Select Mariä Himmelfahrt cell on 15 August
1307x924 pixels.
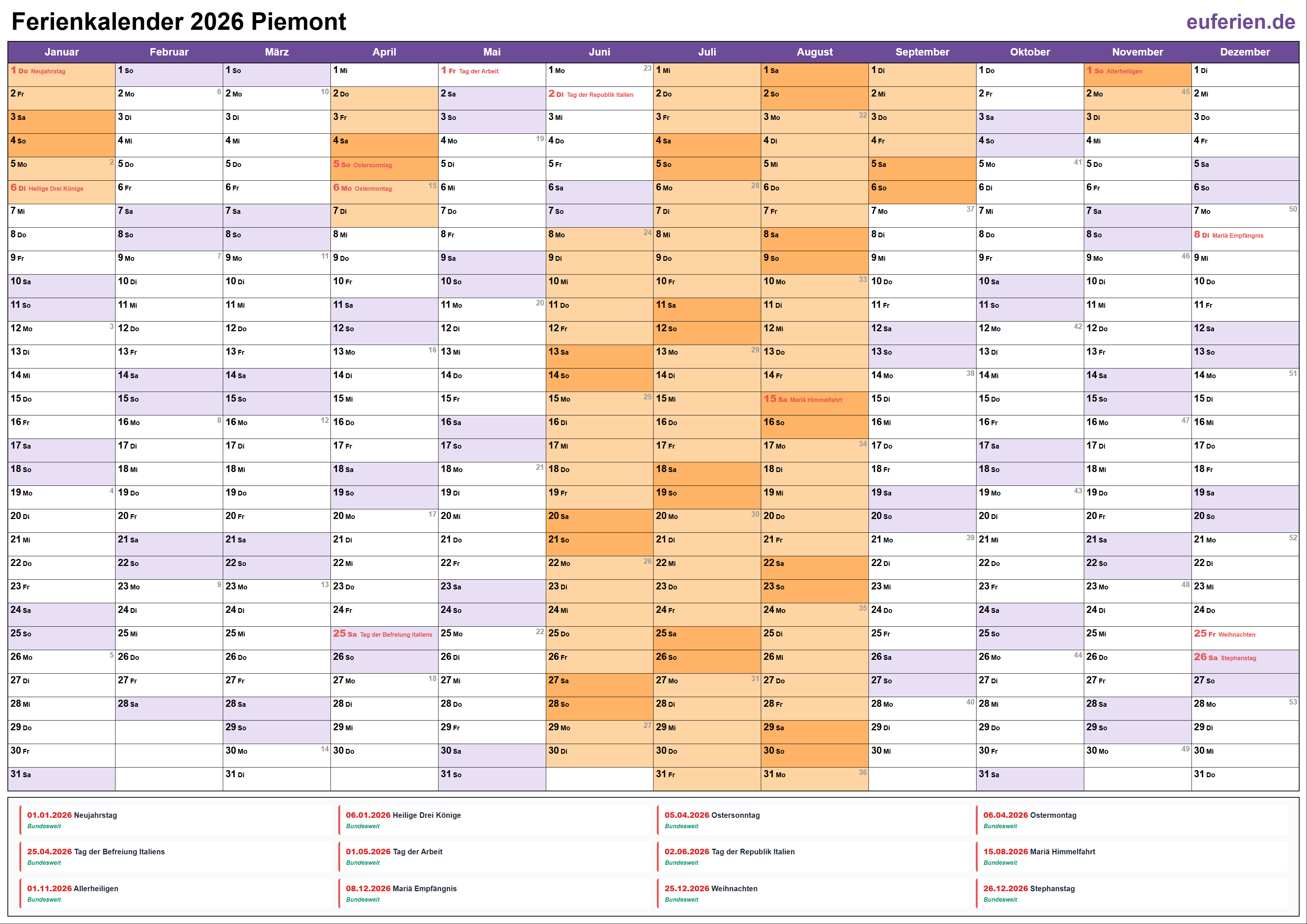point(814,400)
